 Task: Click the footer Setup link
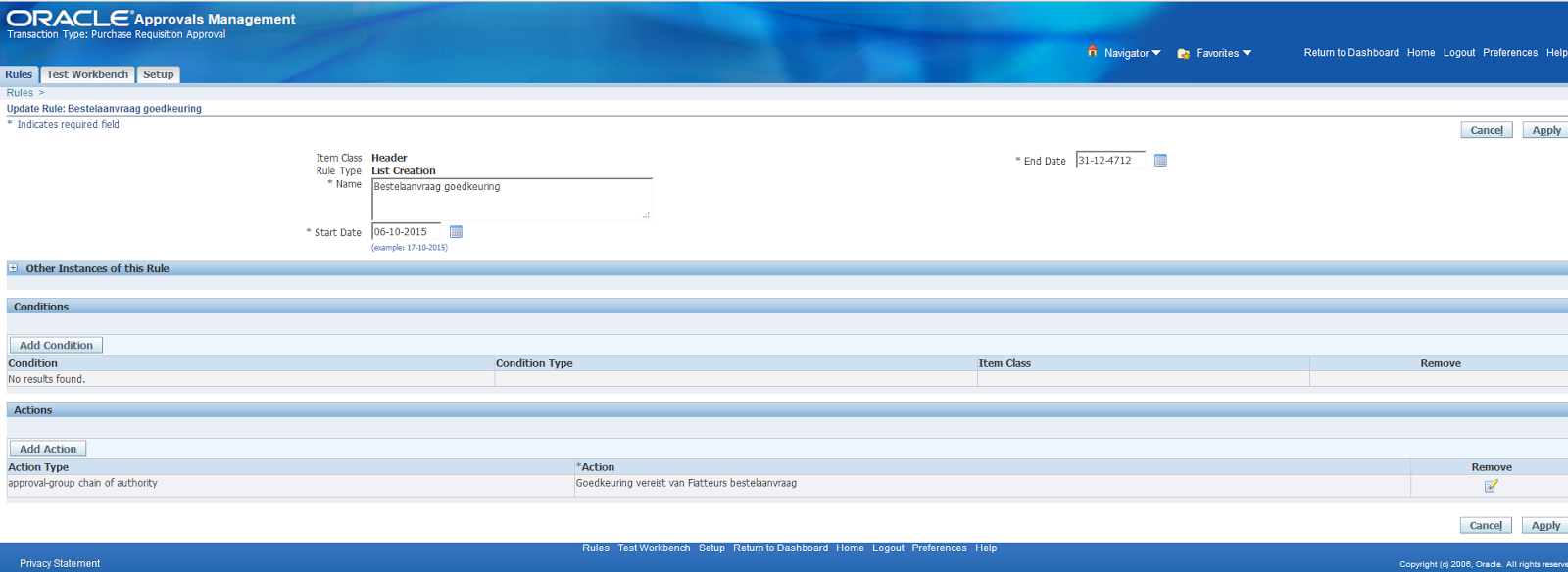click(x=711, y=548)
